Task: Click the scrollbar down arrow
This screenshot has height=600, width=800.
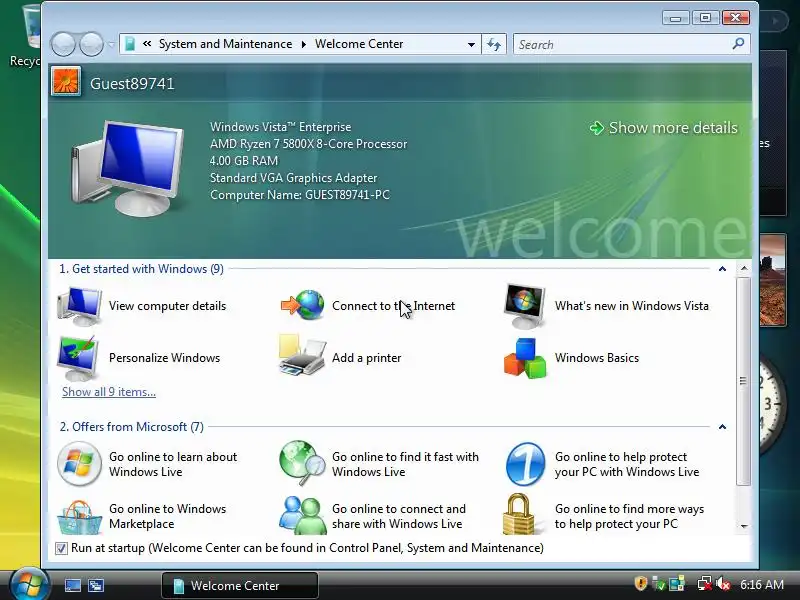Action: pos(744,526)
